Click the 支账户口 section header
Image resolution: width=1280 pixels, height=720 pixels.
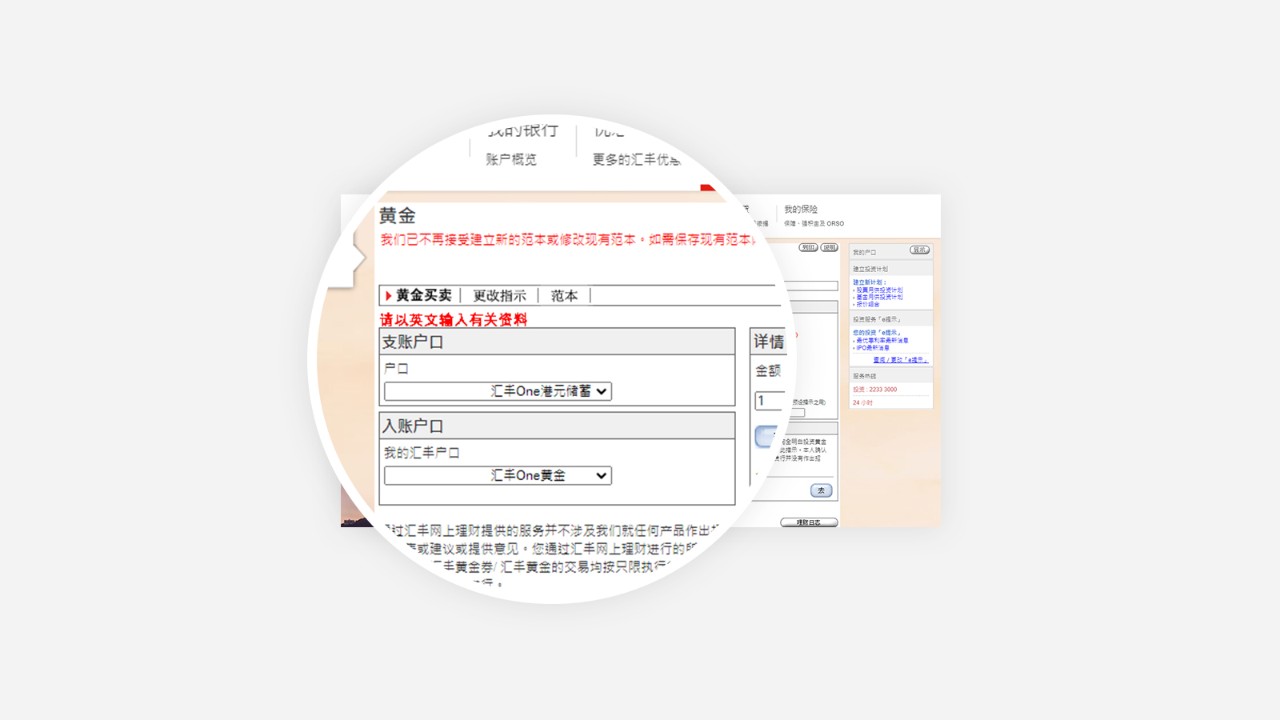[x=557, y=341]
